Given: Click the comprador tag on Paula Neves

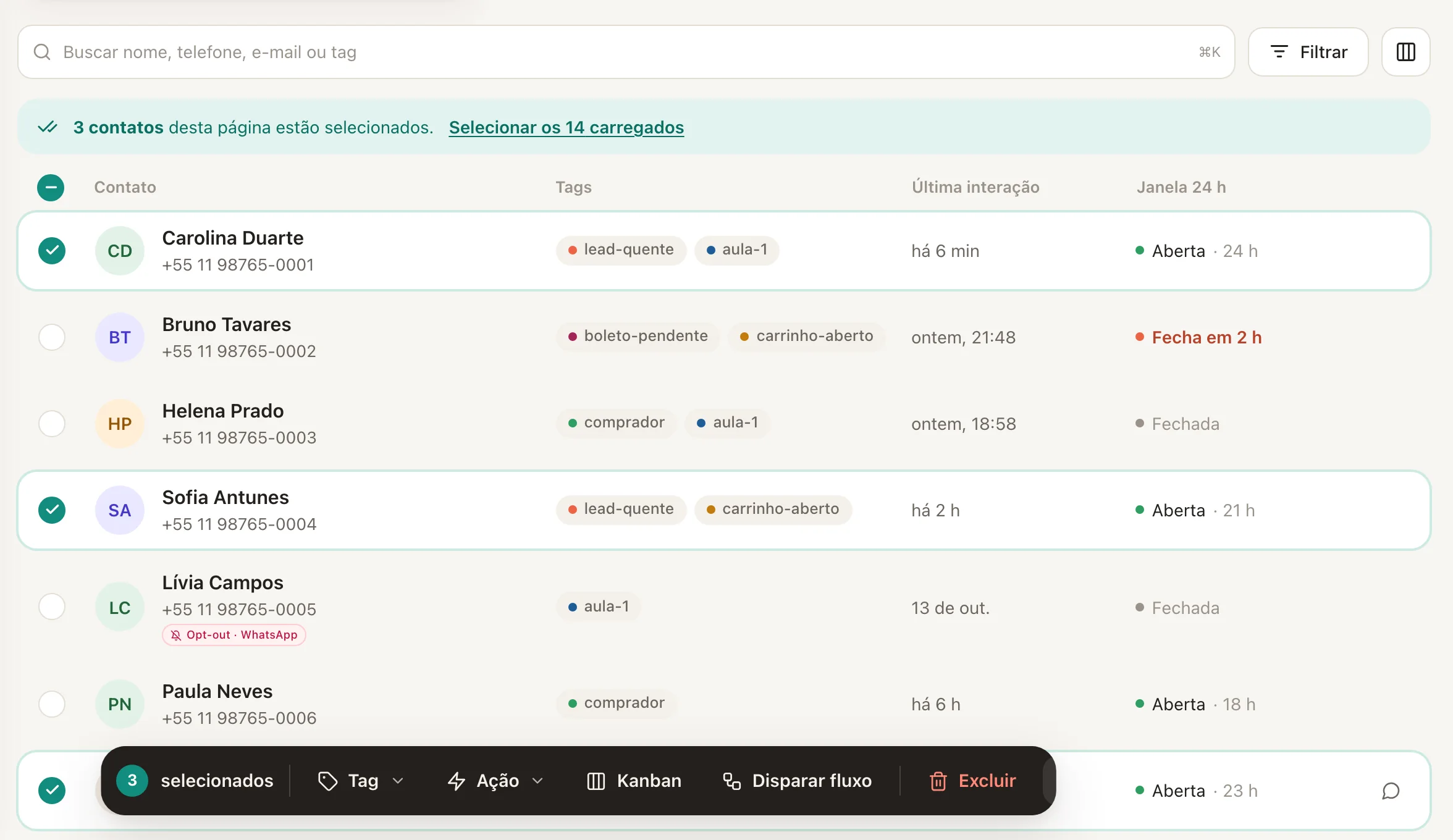Looking at the screenshot, I should click(617, 703).
